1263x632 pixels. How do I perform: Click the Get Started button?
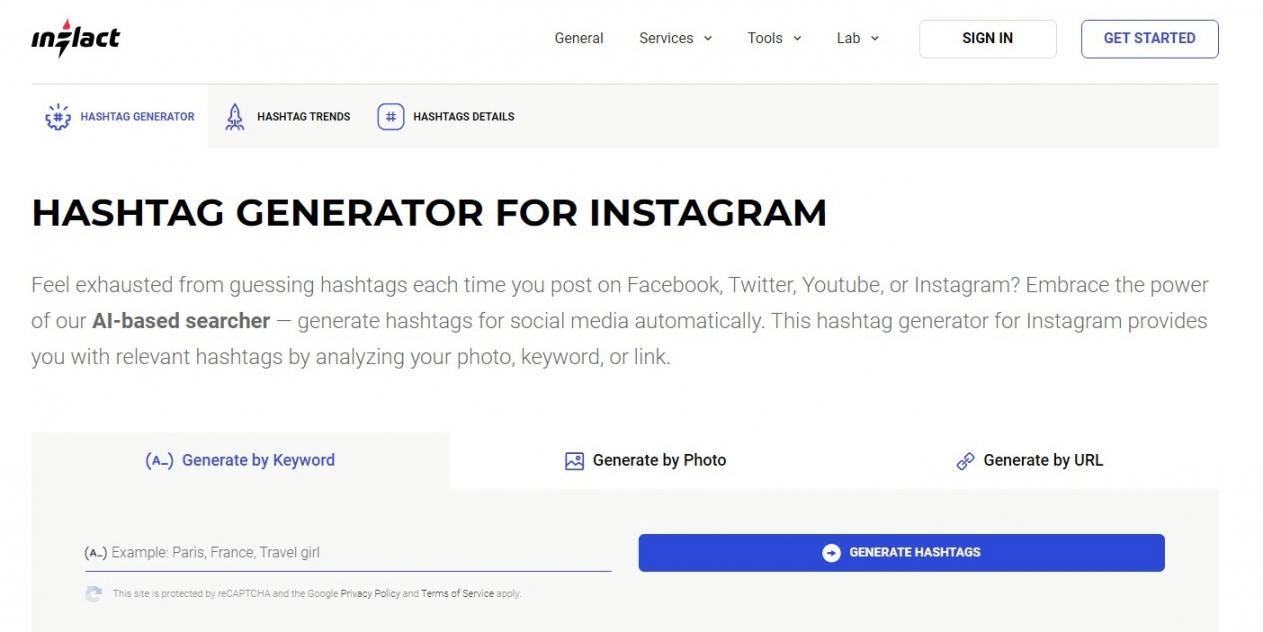point(1149,38)
